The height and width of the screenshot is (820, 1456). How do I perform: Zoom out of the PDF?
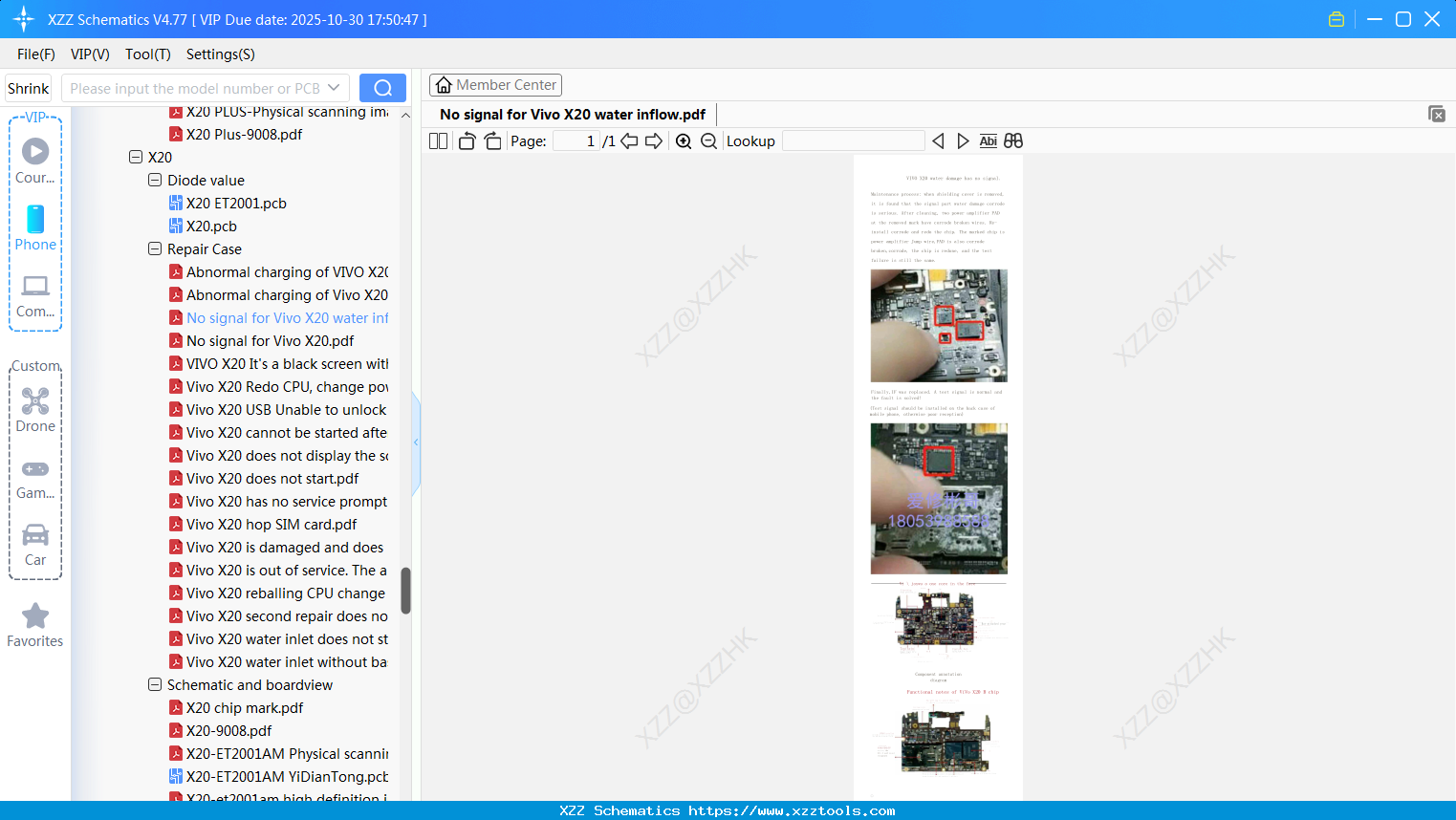point(708,140)
